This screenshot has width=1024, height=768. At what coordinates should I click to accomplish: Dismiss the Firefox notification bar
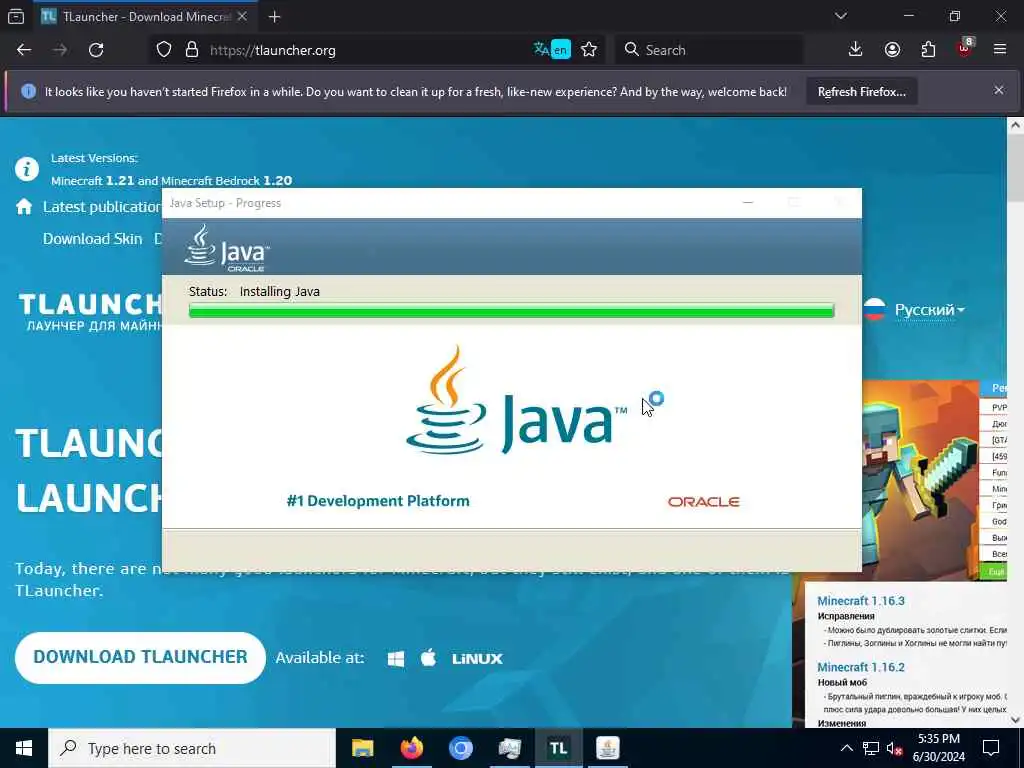click(x=999, y=91)
